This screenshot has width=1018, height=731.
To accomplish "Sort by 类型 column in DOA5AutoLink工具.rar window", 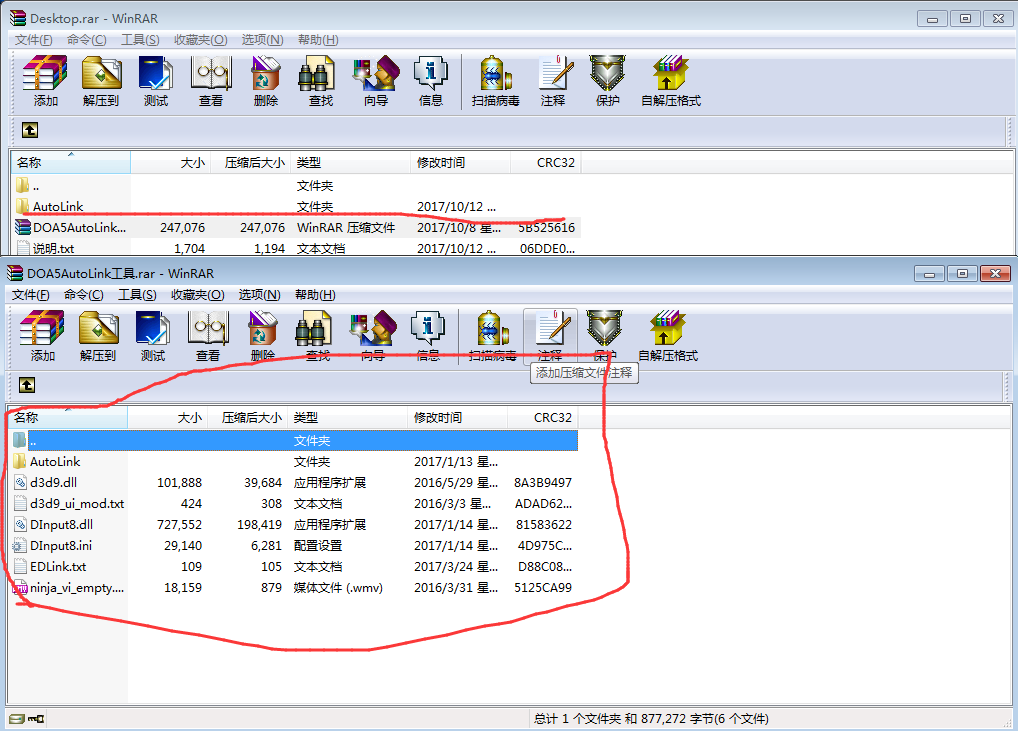I will pos(347,418).
